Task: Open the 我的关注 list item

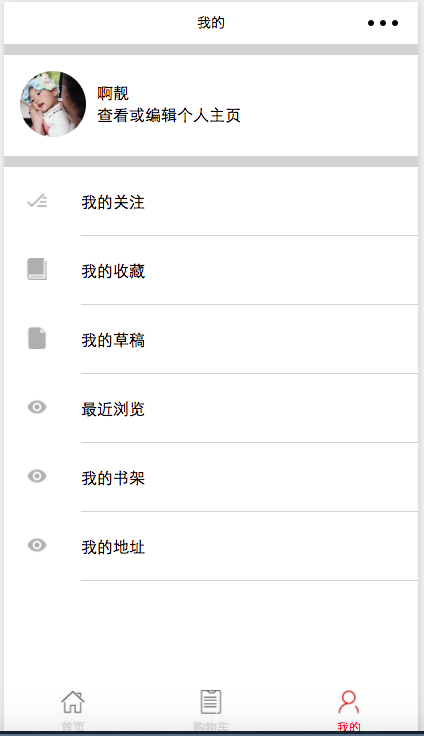Action: (211, 202)
